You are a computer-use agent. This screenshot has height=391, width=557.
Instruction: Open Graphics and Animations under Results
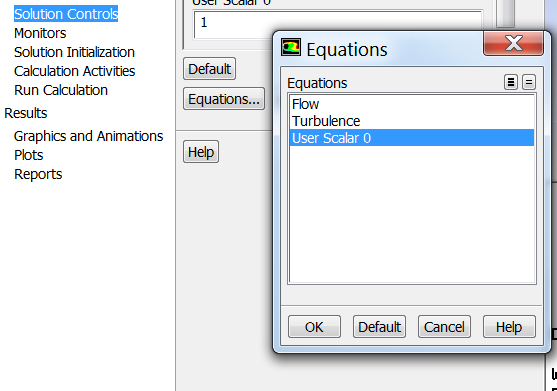[x=88, y=136]
